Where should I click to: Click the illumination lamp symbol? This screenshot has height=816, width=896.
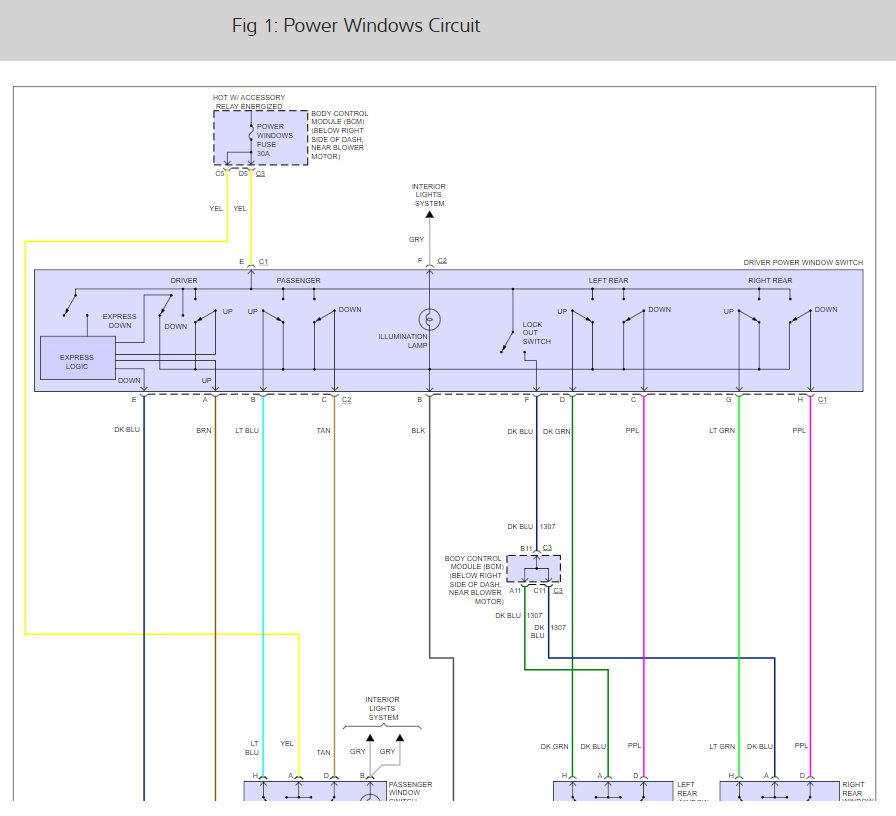[x=430, y=320]
